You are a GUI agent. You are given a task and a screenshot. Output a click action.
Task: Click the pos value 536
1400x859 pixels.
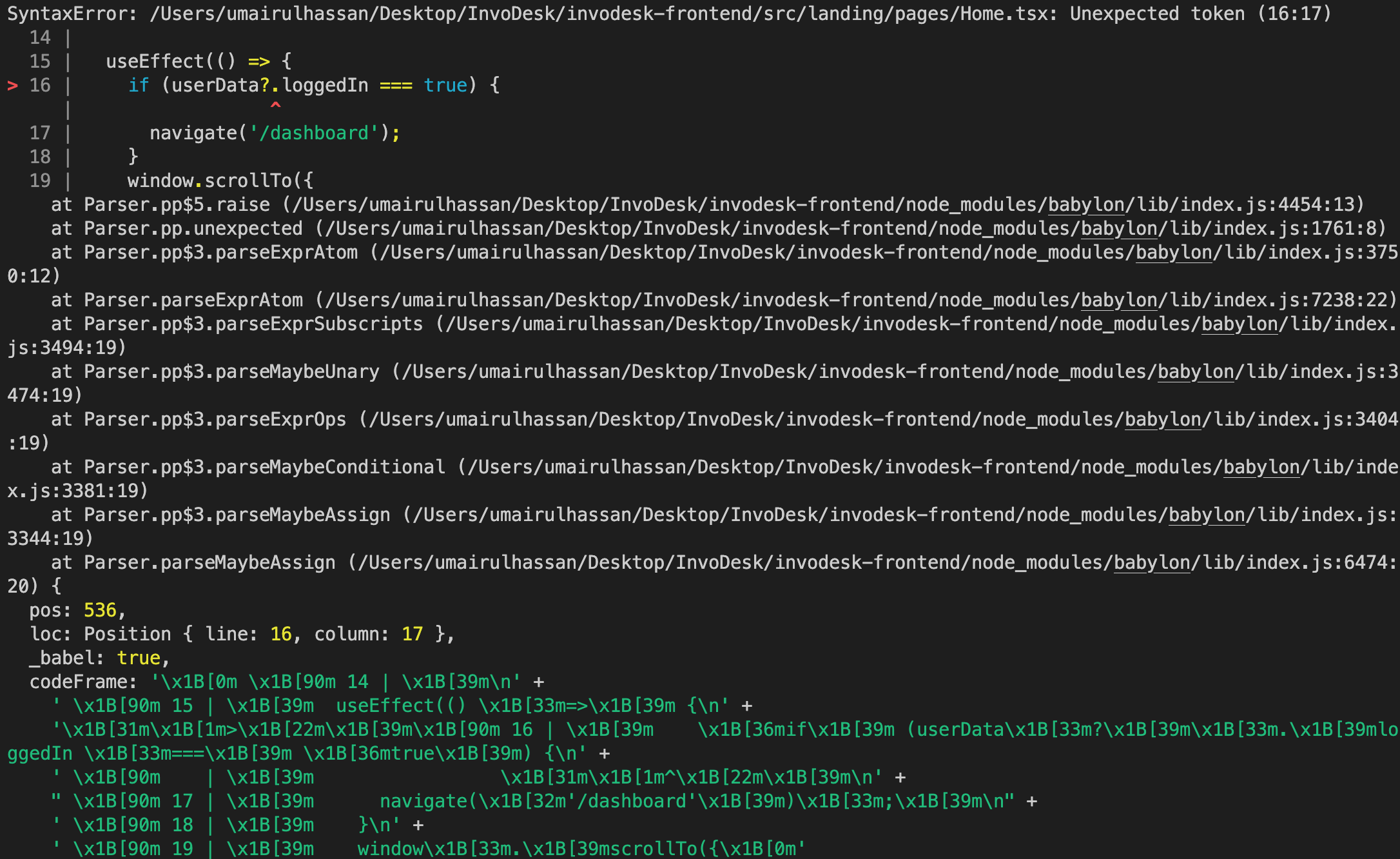100,611
